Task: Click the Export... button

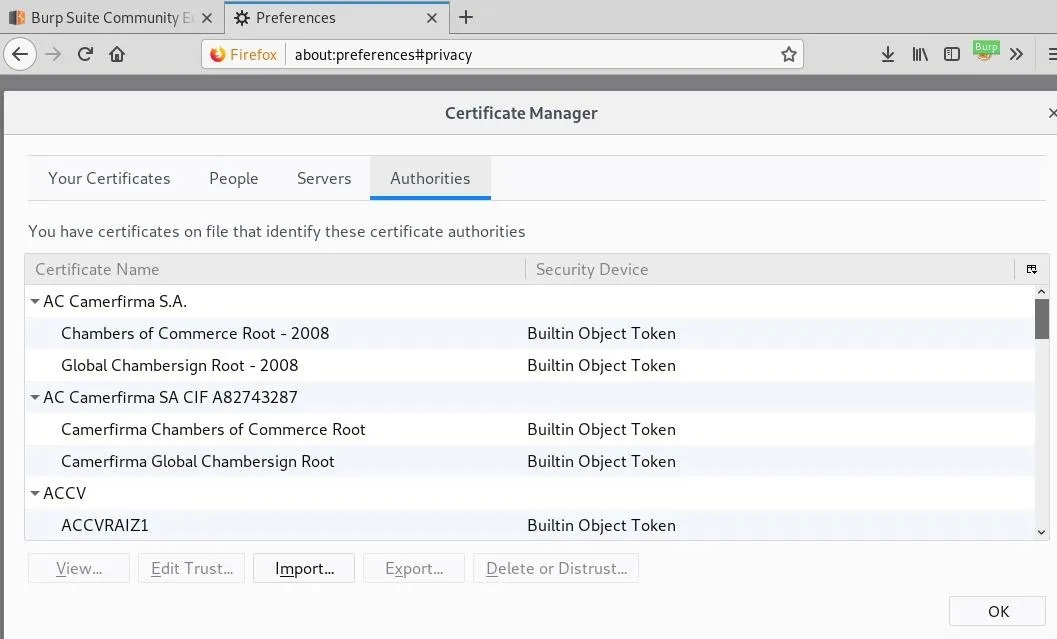Action: click(414, 568)
